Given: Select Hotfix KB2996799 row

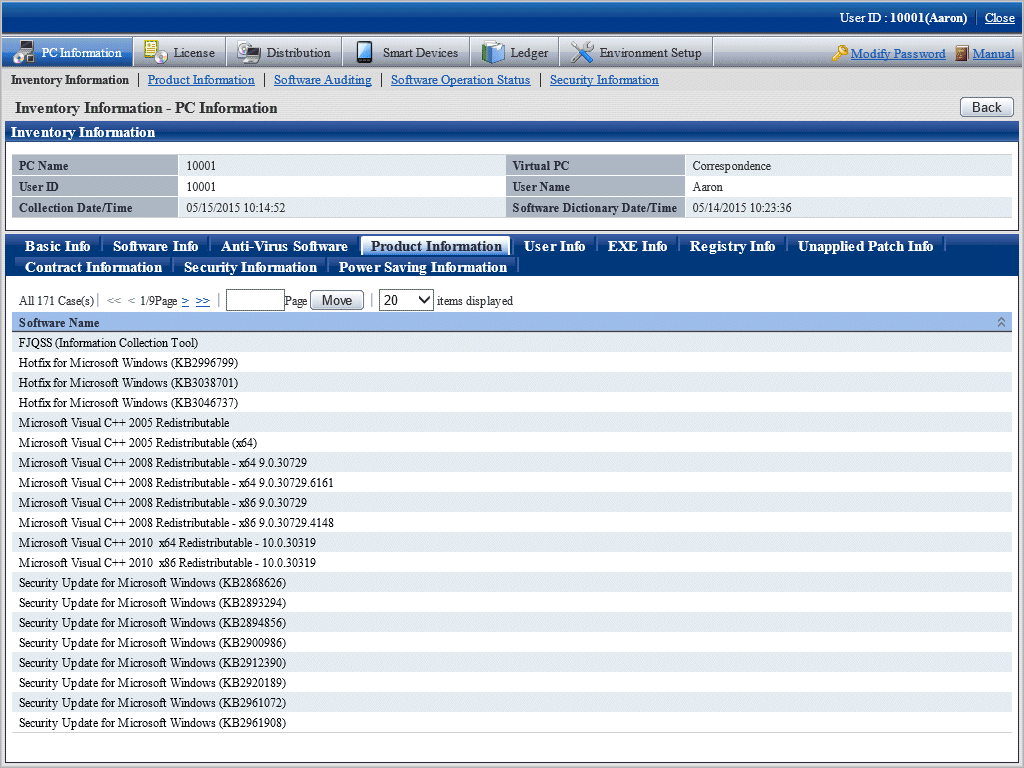Looking at the screenshot, I should pyautogui.click(x=512, y=362).
